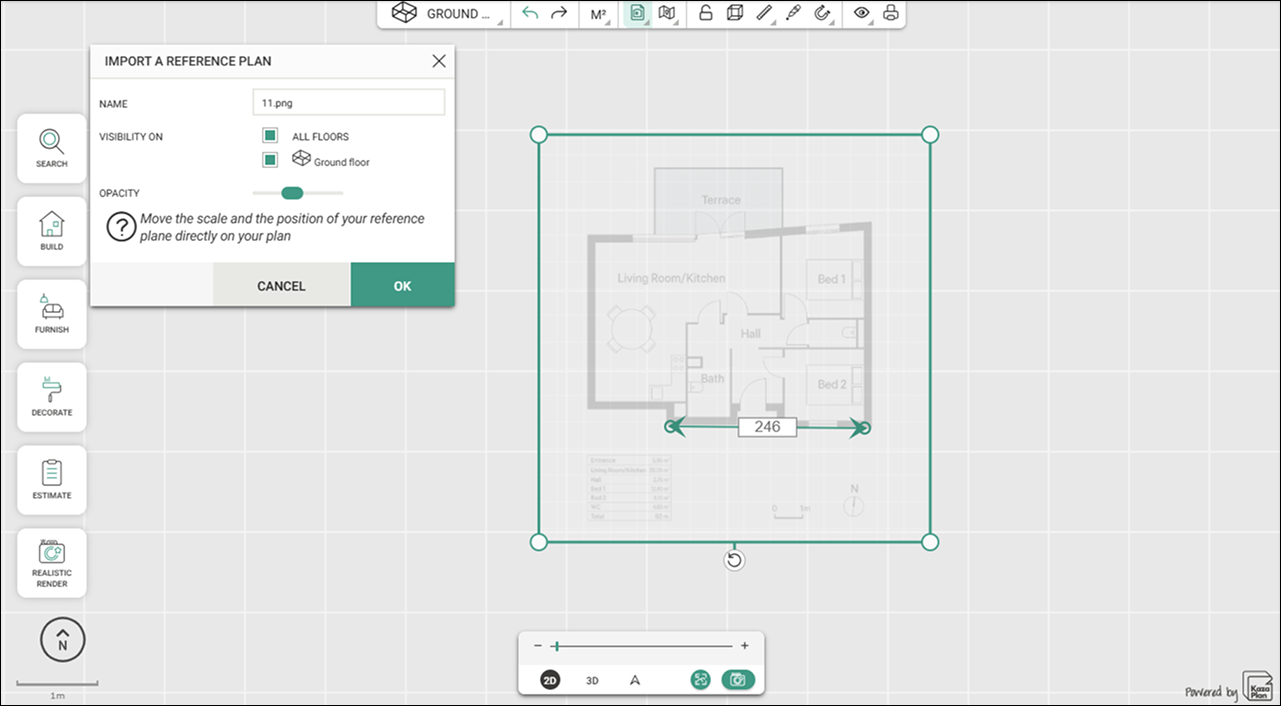Click the bottom-right corner resize handle
Image resolution: width=1281 pixels, height=706 pixels.
[930, 542]
